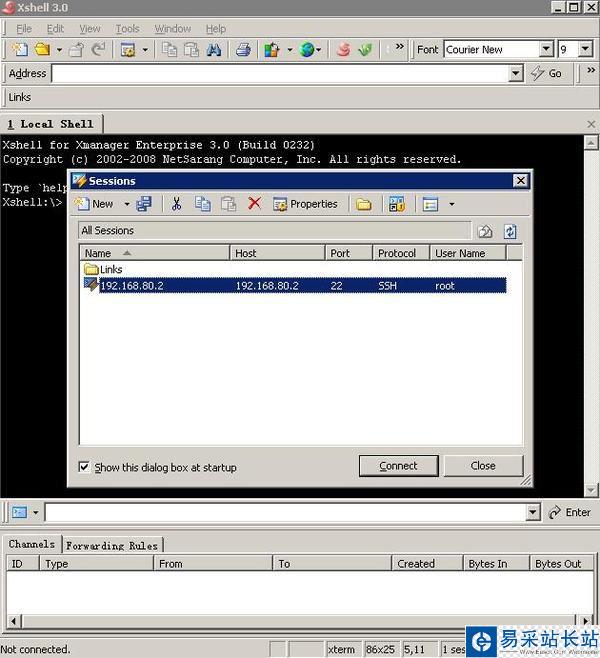Click inside the compose bar input field
The image size is (600, 658).
click(x=285, y=512)
